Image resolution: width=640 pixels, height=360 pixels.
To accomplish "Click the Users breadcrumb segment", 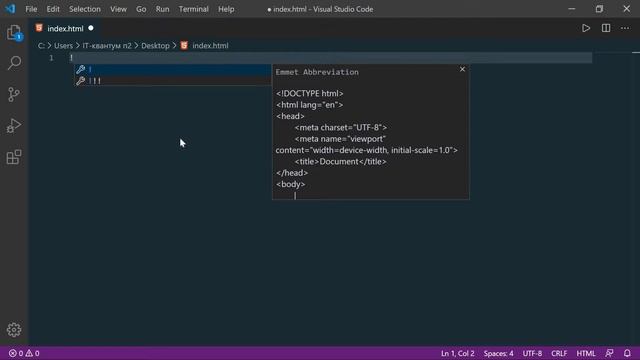I will click(63, 45).
